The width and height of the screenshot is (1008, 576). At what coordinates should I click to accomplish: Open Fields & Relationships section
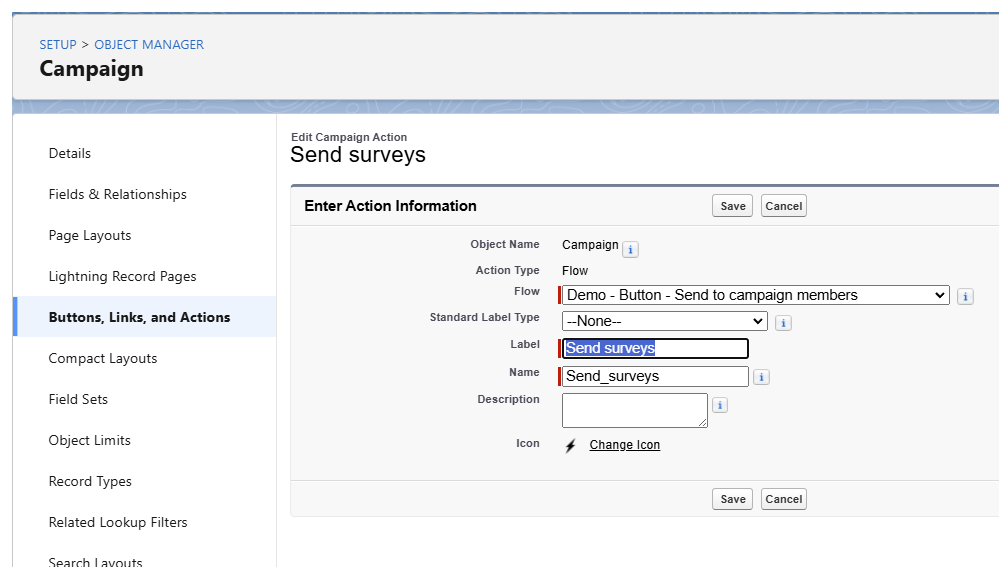pyautogui.click(x=117, y=194)
